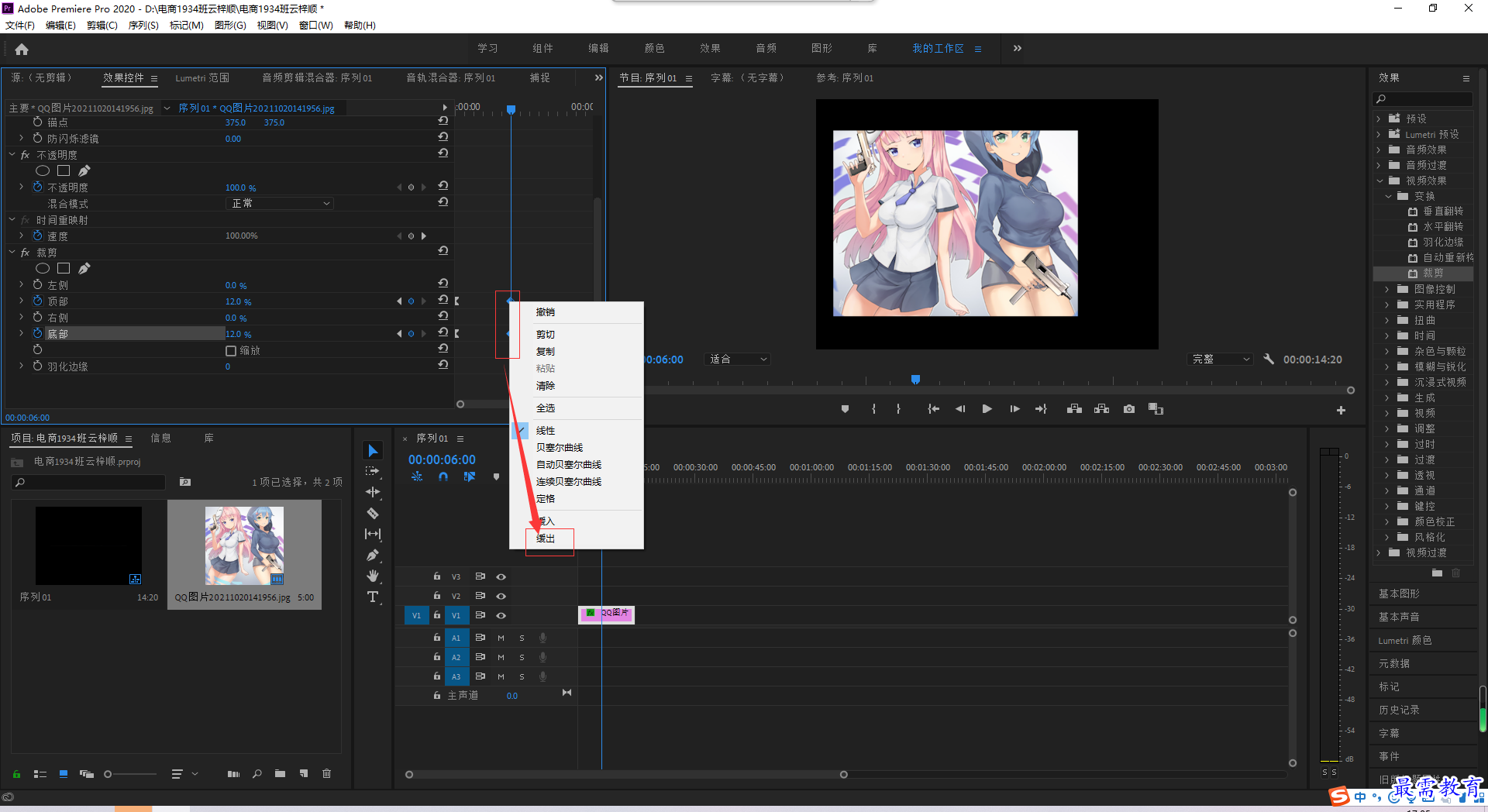This screenshot has height=812, width=1488.
Task: Toggle snap magnet in timeline
Action: pyautogui.click(x=443, y=477)
